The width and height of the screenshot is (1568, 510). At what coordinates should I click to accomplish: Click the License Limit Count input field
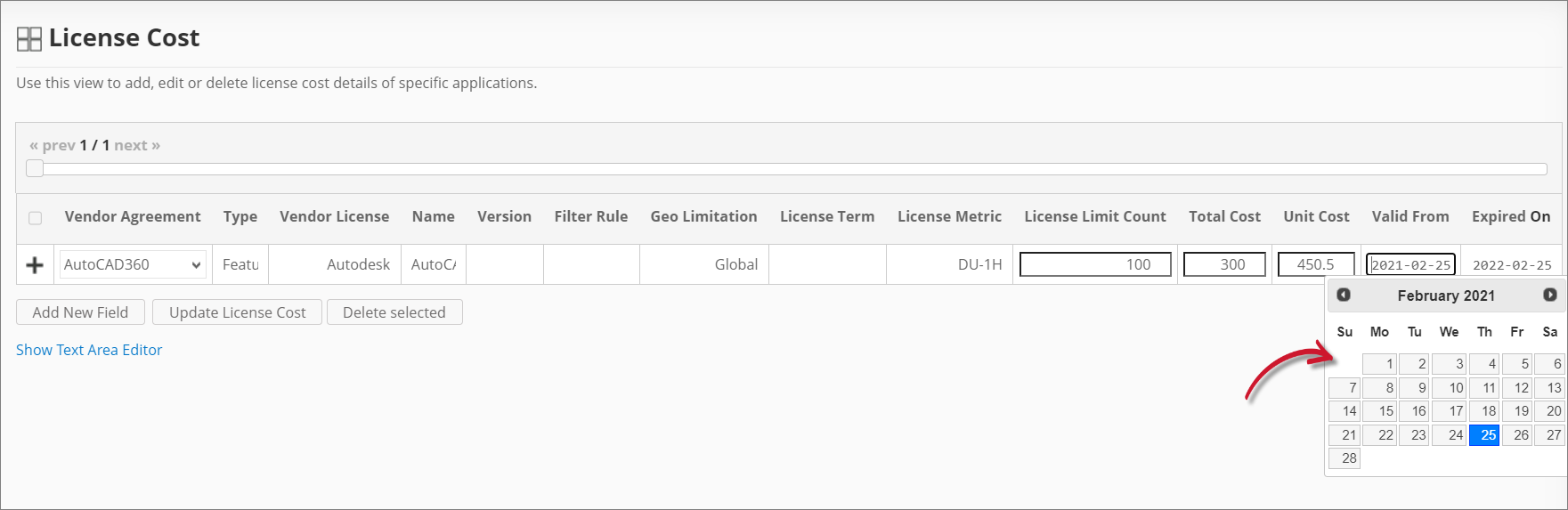(x=1094, y=264)
